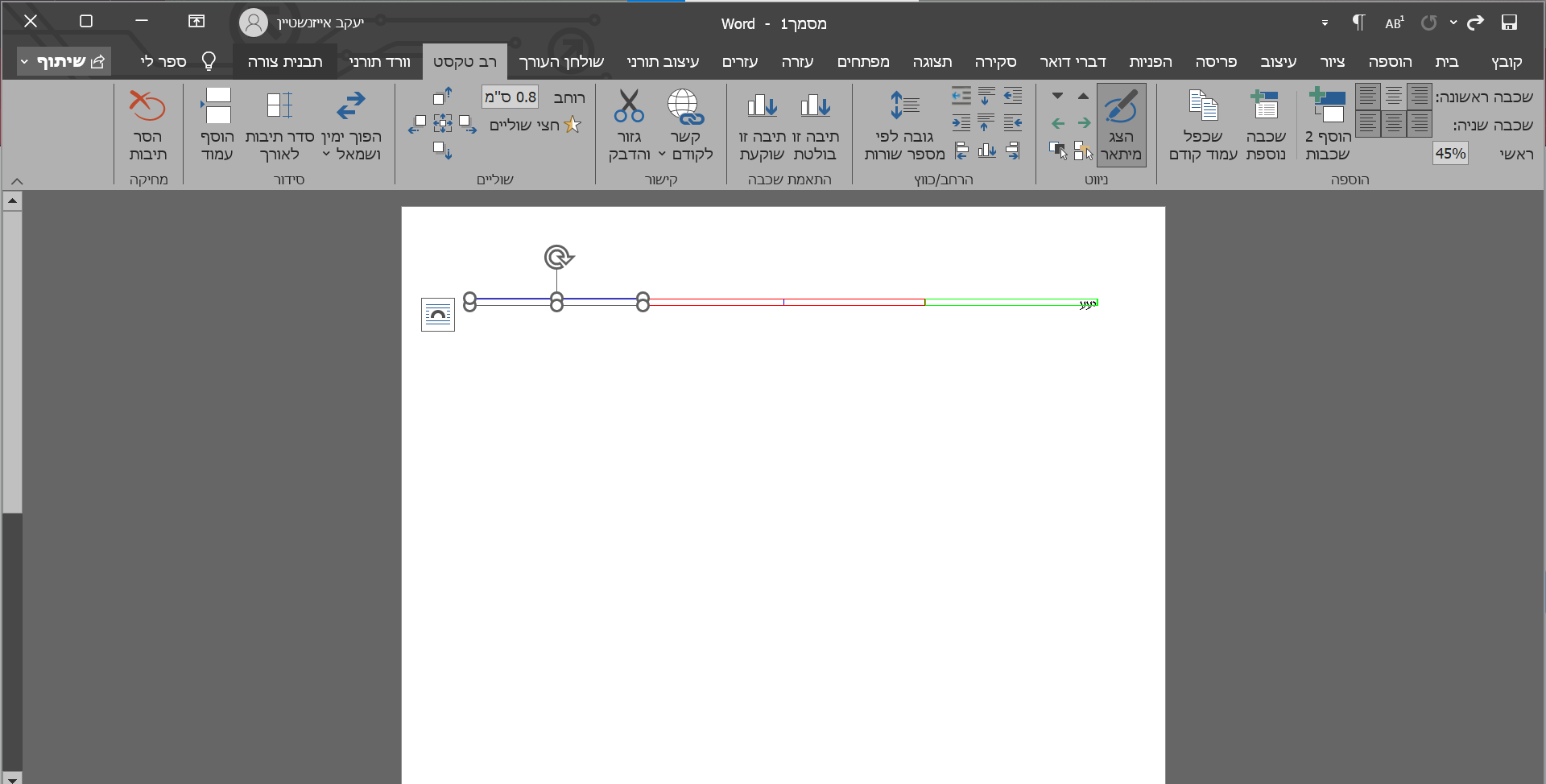The height and width of the screenshot is (784, 1546).
Task: Open the Customize Quick Access Toolbar arrow
Action: pos(1325,23)
